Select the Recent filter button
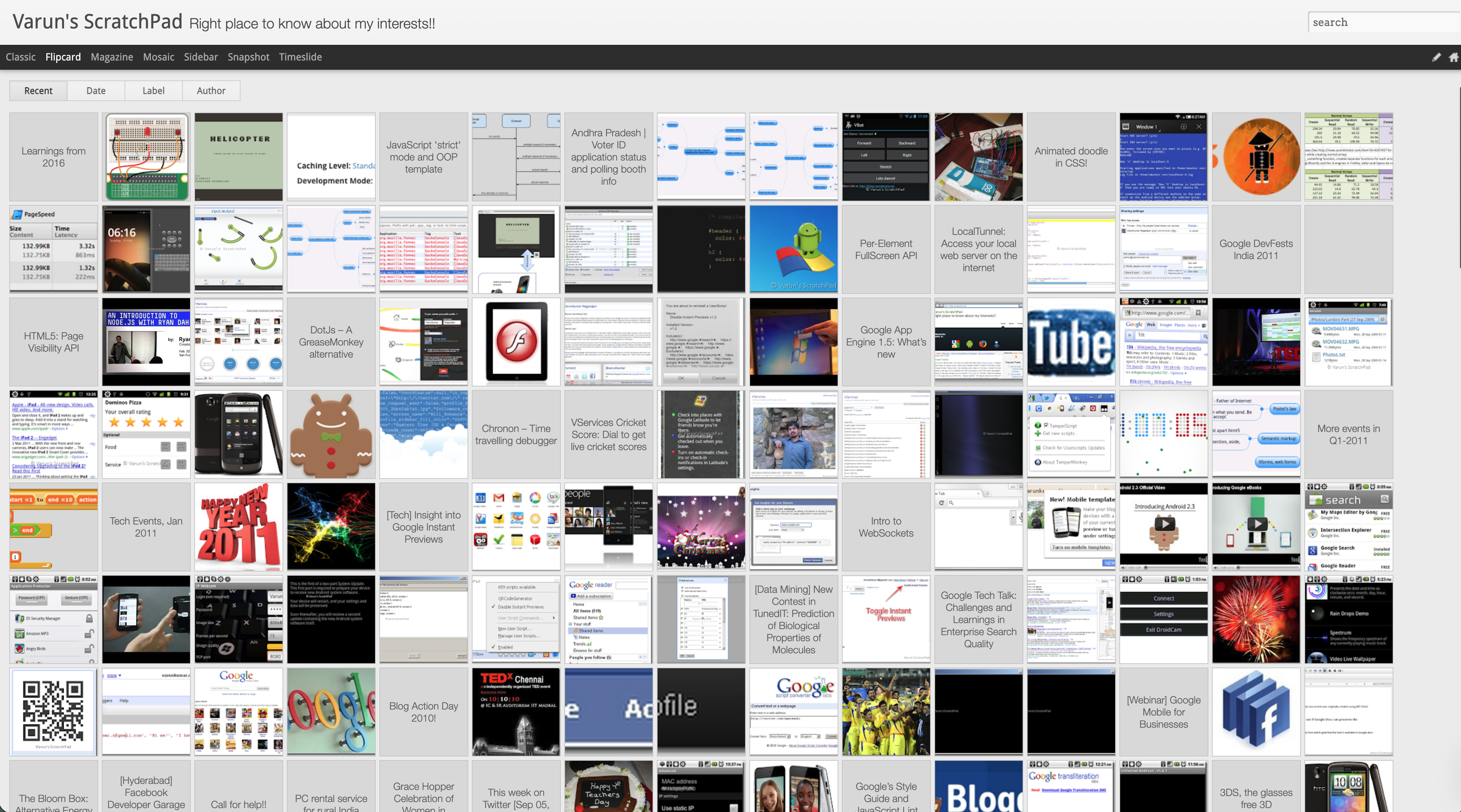Viewport: 1461px width, 812px height. click(38, 91)
